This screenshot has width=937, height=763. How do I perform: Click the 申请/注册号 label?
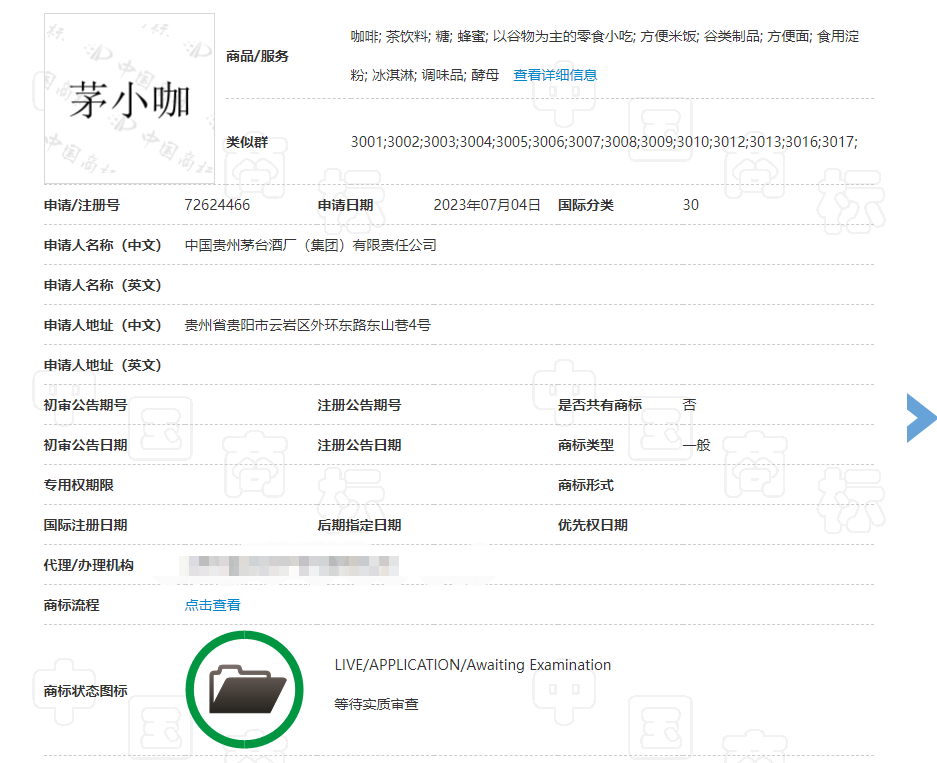tap(82, 205)
